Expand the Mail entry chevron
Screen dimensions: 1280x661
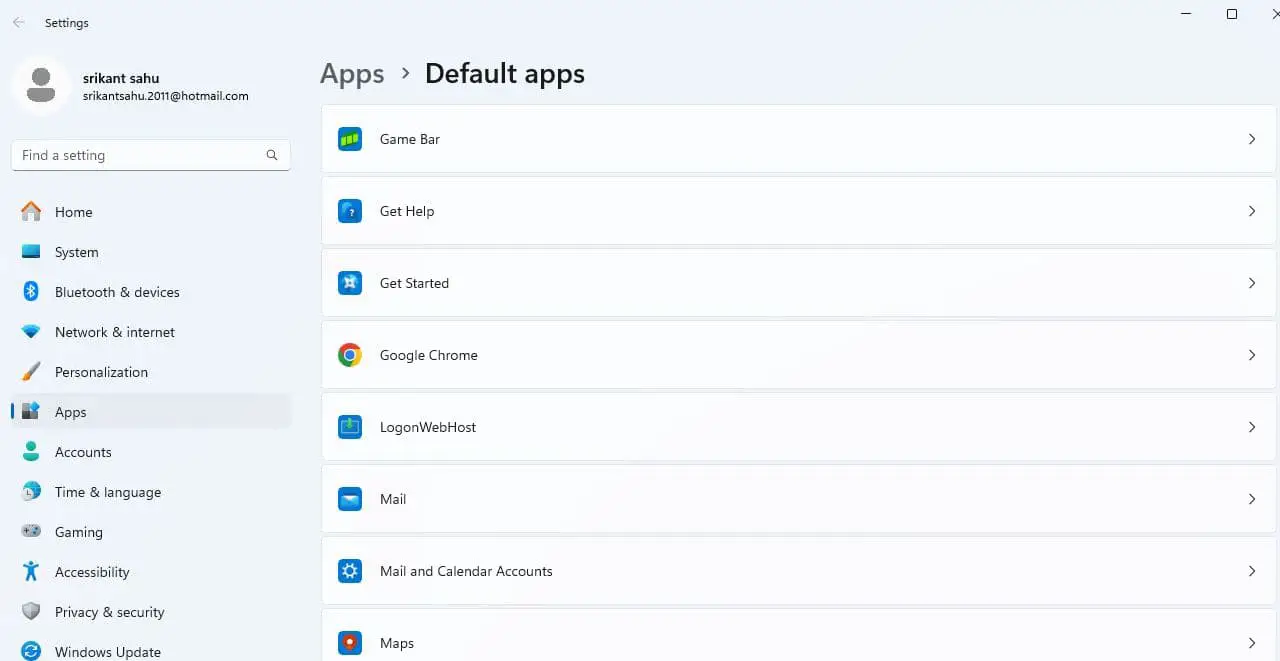(1252, 499)
